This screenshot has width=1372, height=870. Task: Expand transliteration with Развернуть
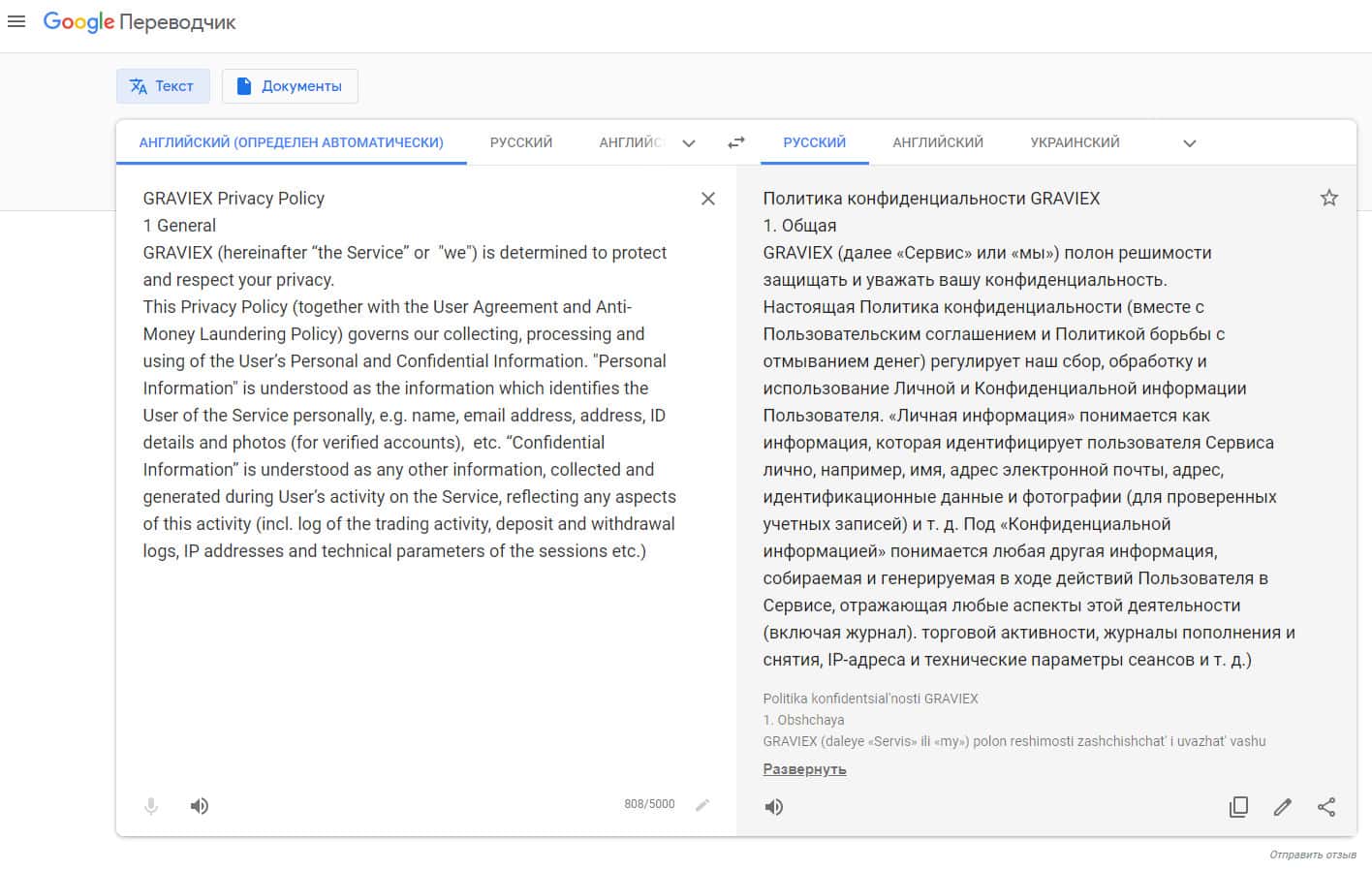[804, 769]
